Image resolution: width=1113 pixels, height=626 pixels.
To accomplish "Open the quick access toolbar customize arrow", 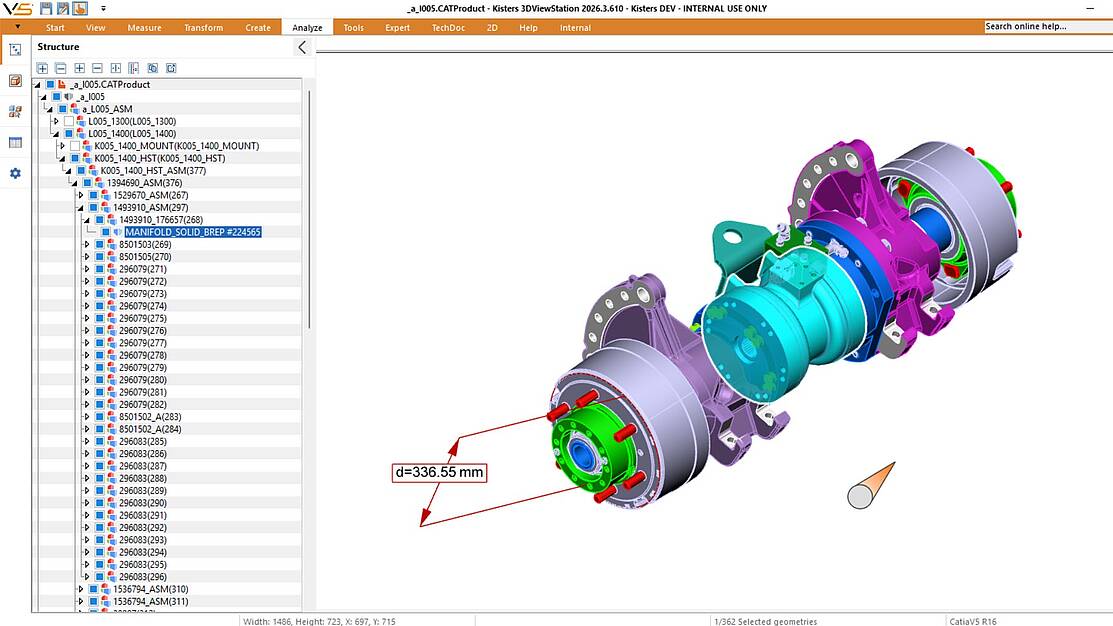I will (x=103, y=9).
